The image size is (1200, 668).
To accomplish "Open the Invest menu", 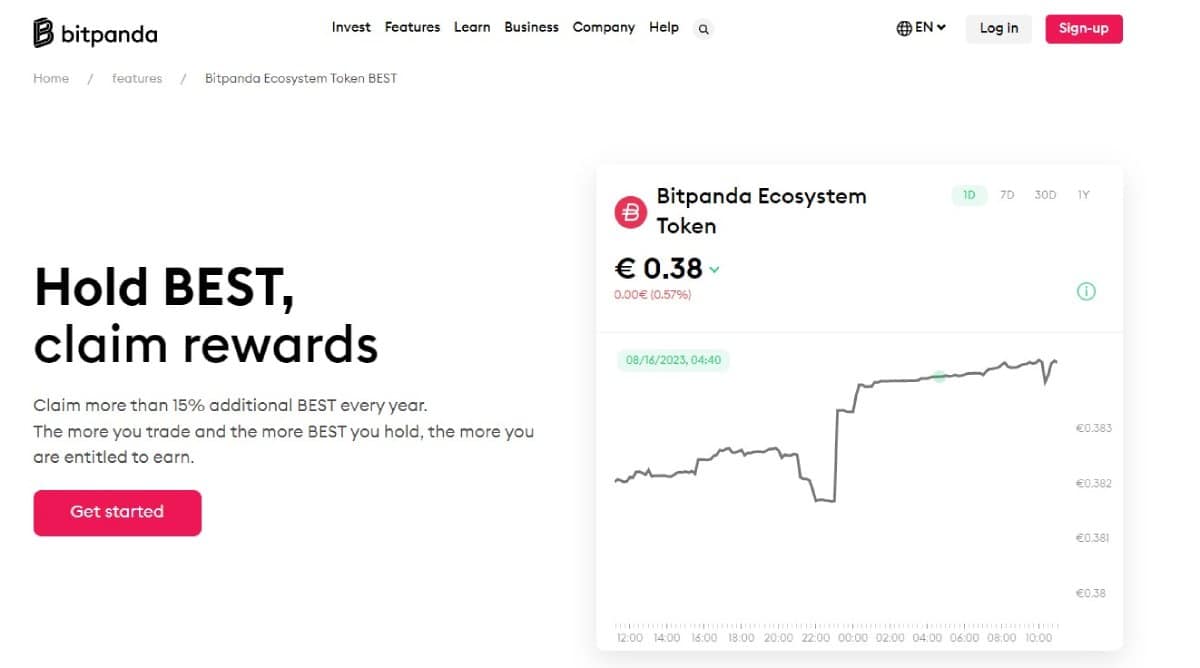I will pos(351,27).
